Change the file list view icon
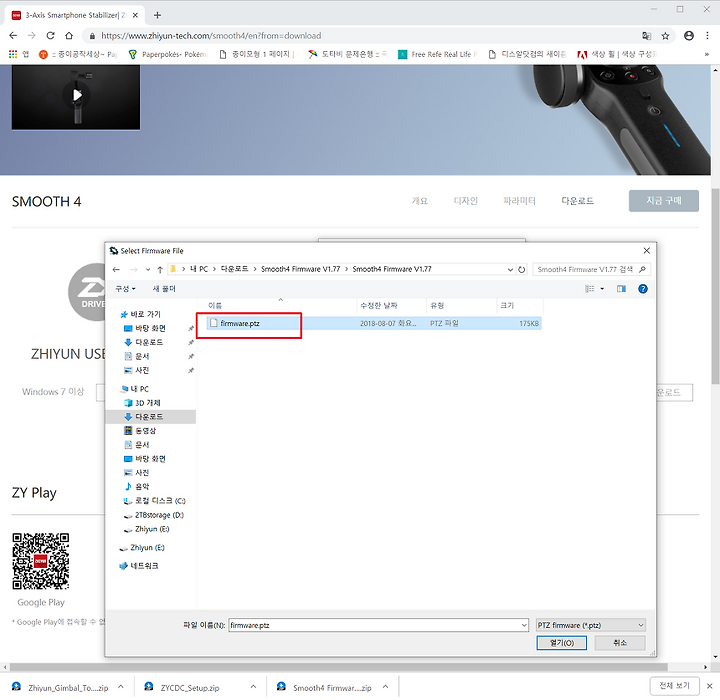This screenshot has width=720, height=700. 590,289
